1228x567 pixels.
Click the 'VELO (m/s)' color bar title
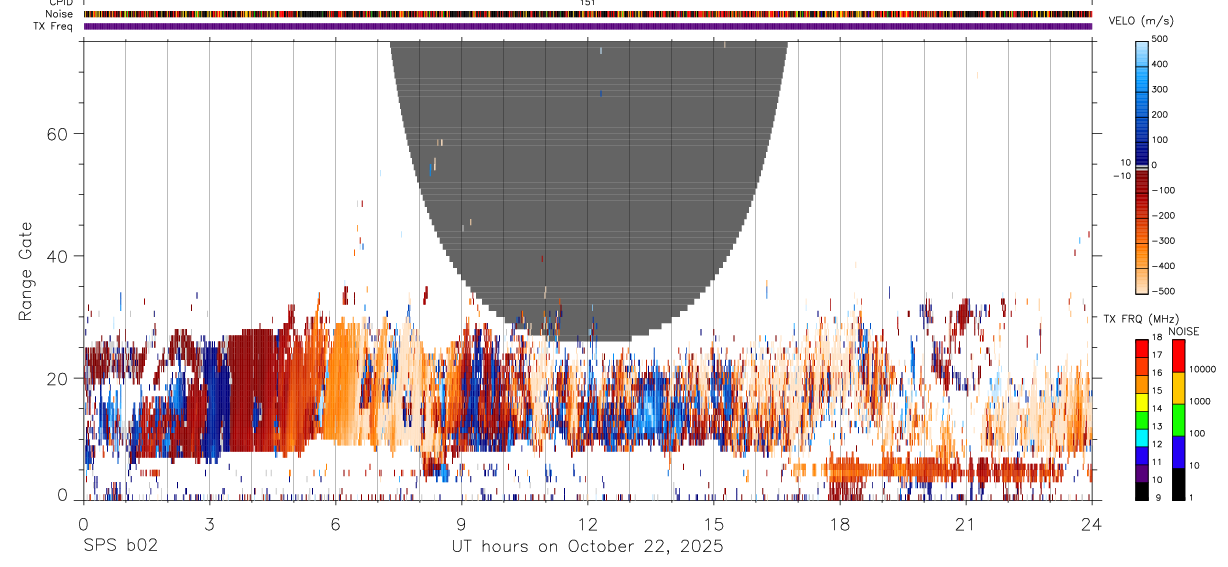point(1141,21)
